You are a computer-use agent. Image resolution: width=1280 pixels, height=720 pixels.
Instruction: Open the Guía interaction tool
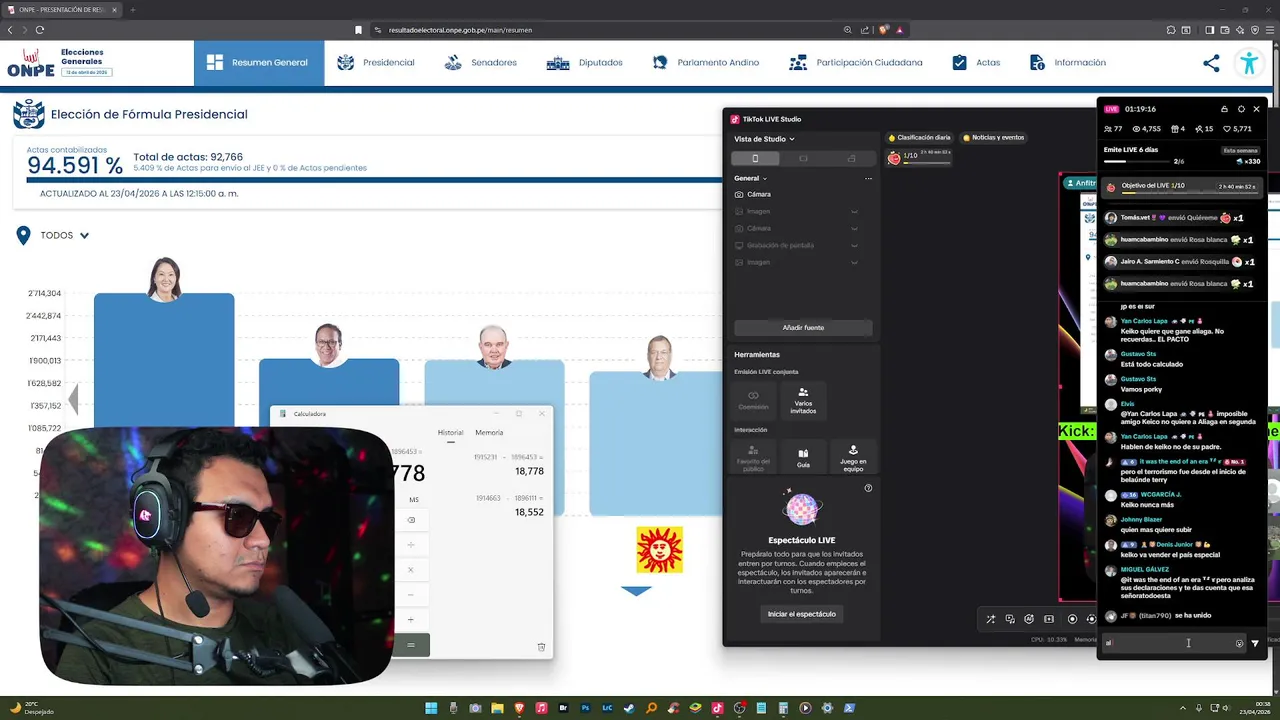[803, 457]
